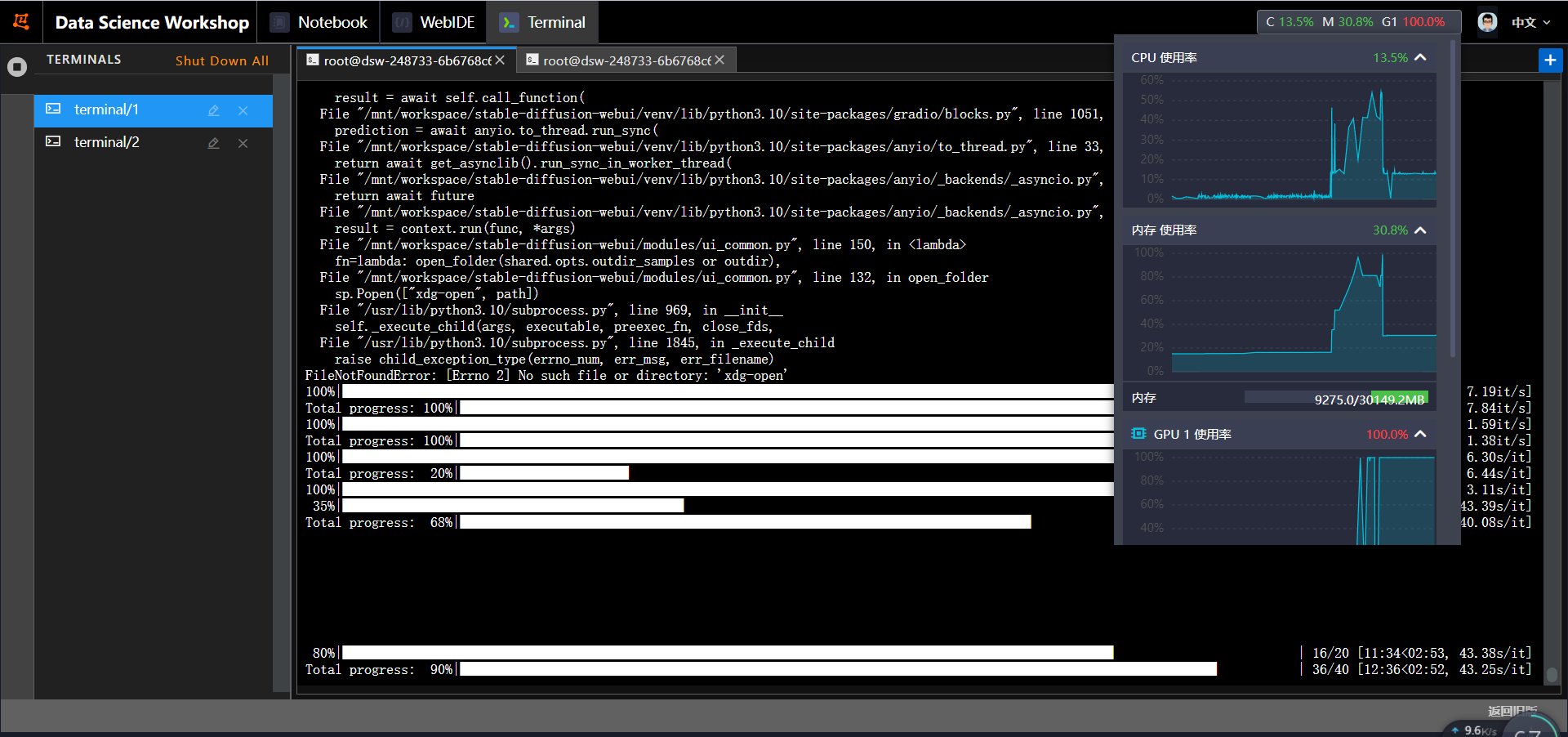Collapse the GPU 1 使用率 chart
The width and height of the screenshot is (1568, 737).
(x=1420, y=434)
